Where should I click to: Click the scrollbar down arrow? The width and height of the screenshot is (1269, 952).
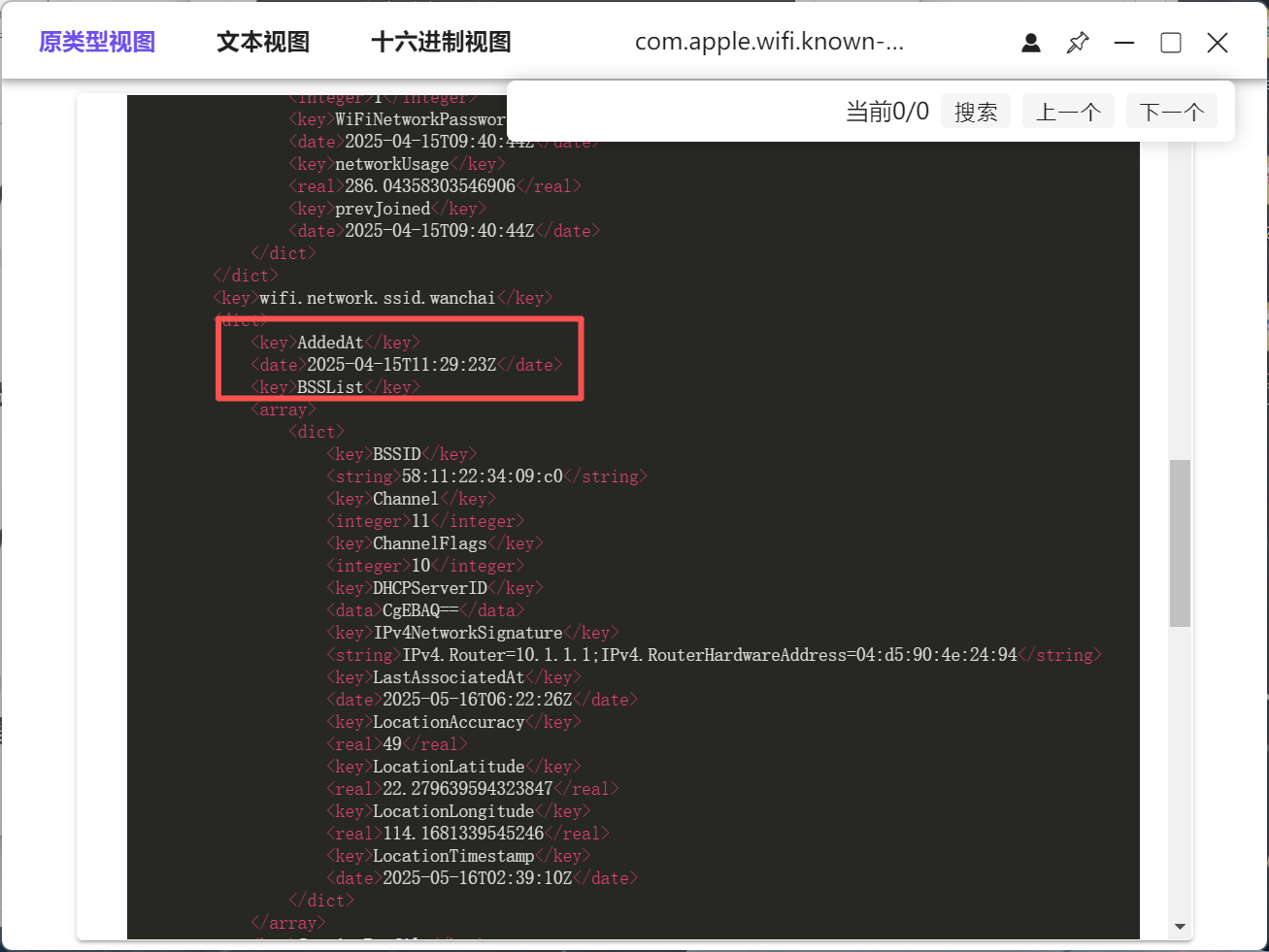click(1180, 927)
